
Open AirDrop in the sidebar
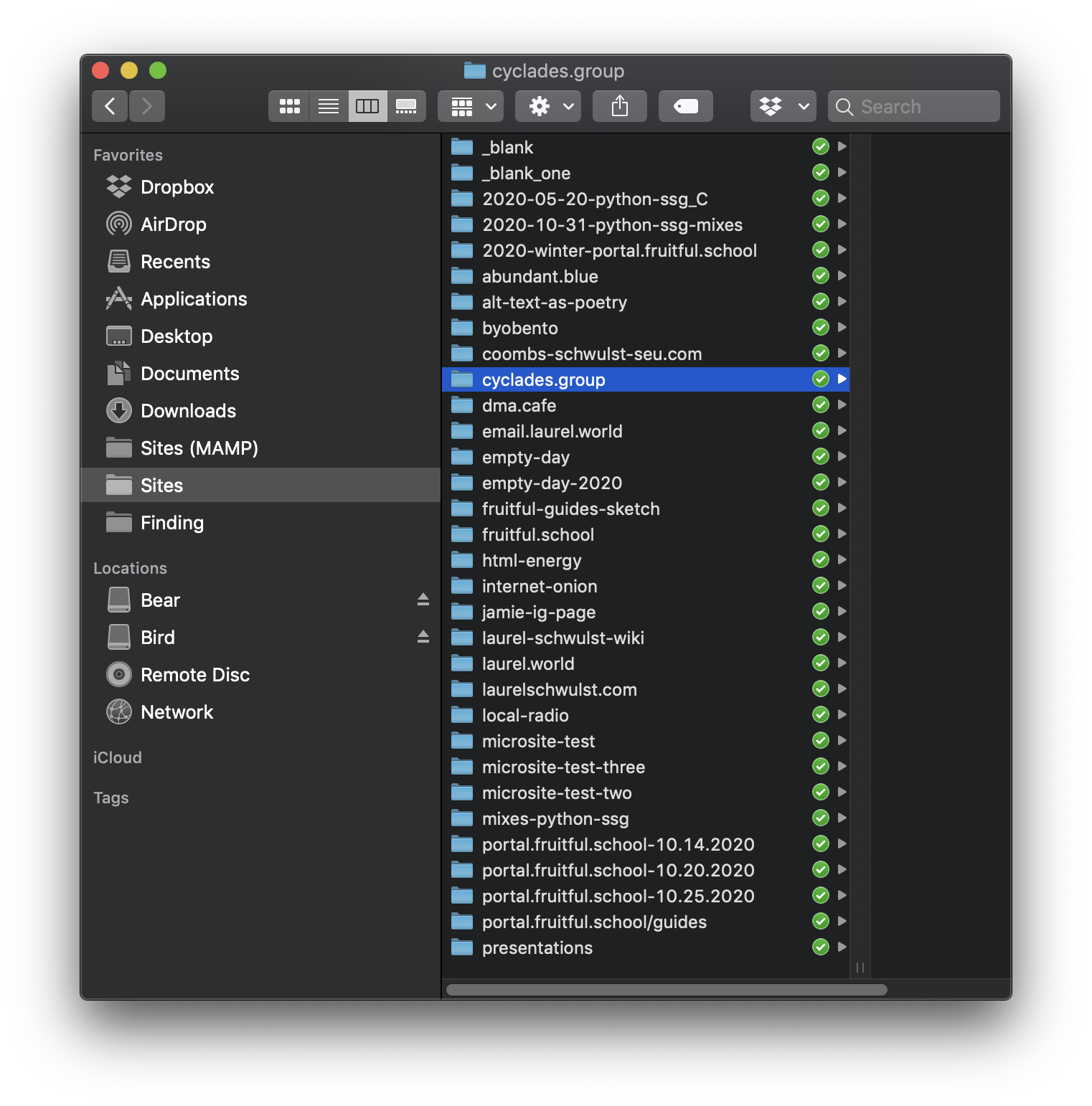(x=173, y=224)
